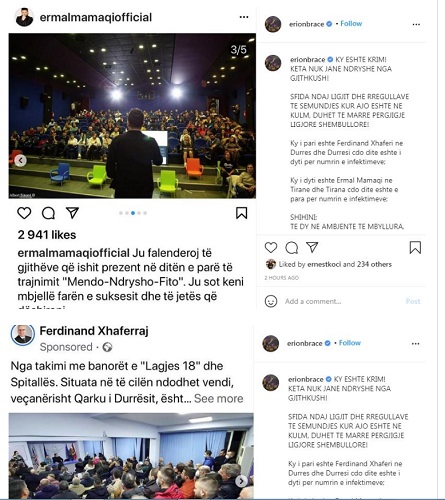
Task: Advance to next photo in Xhaferraj post
Action: click(241, 481)
